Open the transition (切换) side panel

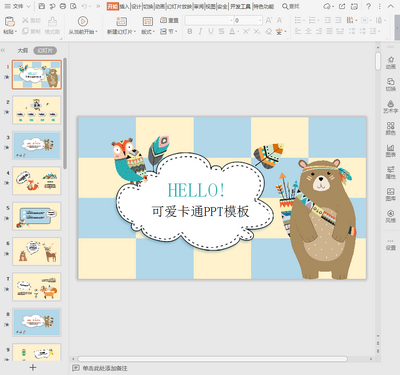(x=391, y=85)
